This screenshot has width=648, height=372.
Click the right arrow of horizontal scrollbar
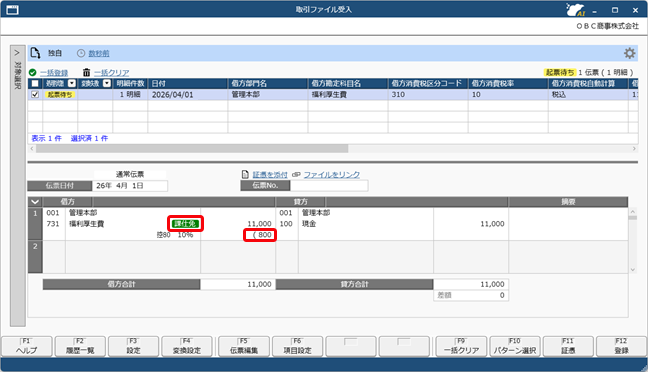(634, 148)
